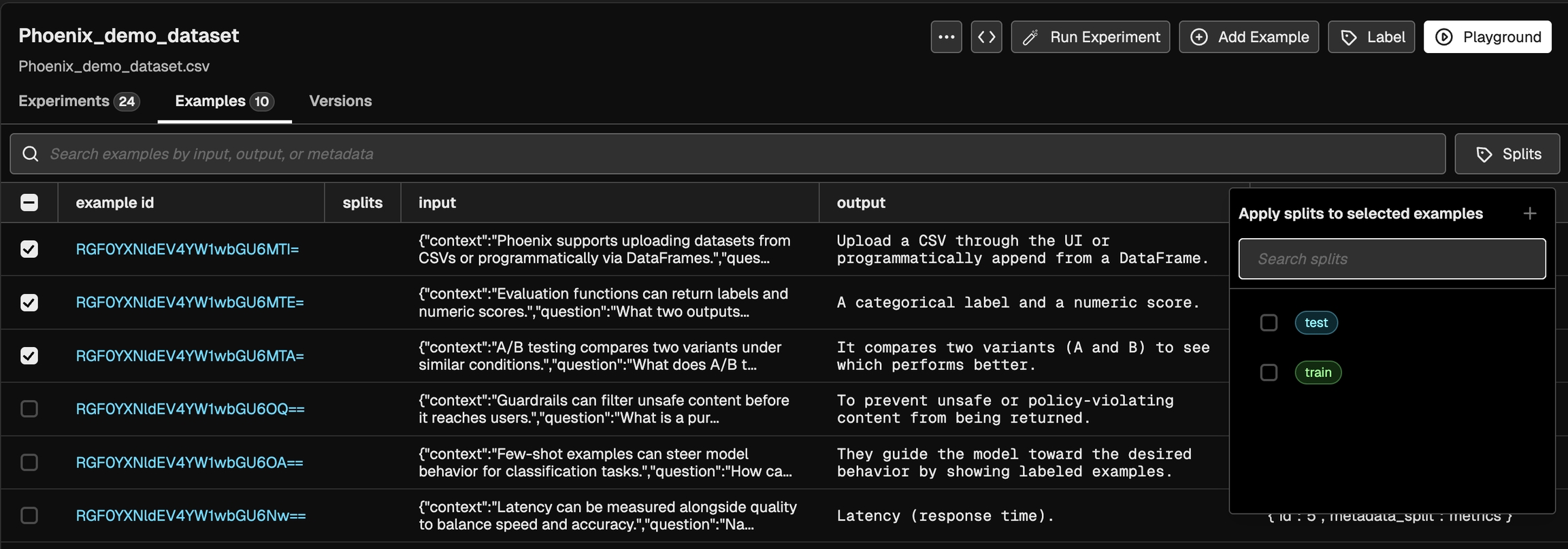Open the Playground button
Viewport: 1568px width, 549px height.
pyautogui.click(x=1487, y=37)
